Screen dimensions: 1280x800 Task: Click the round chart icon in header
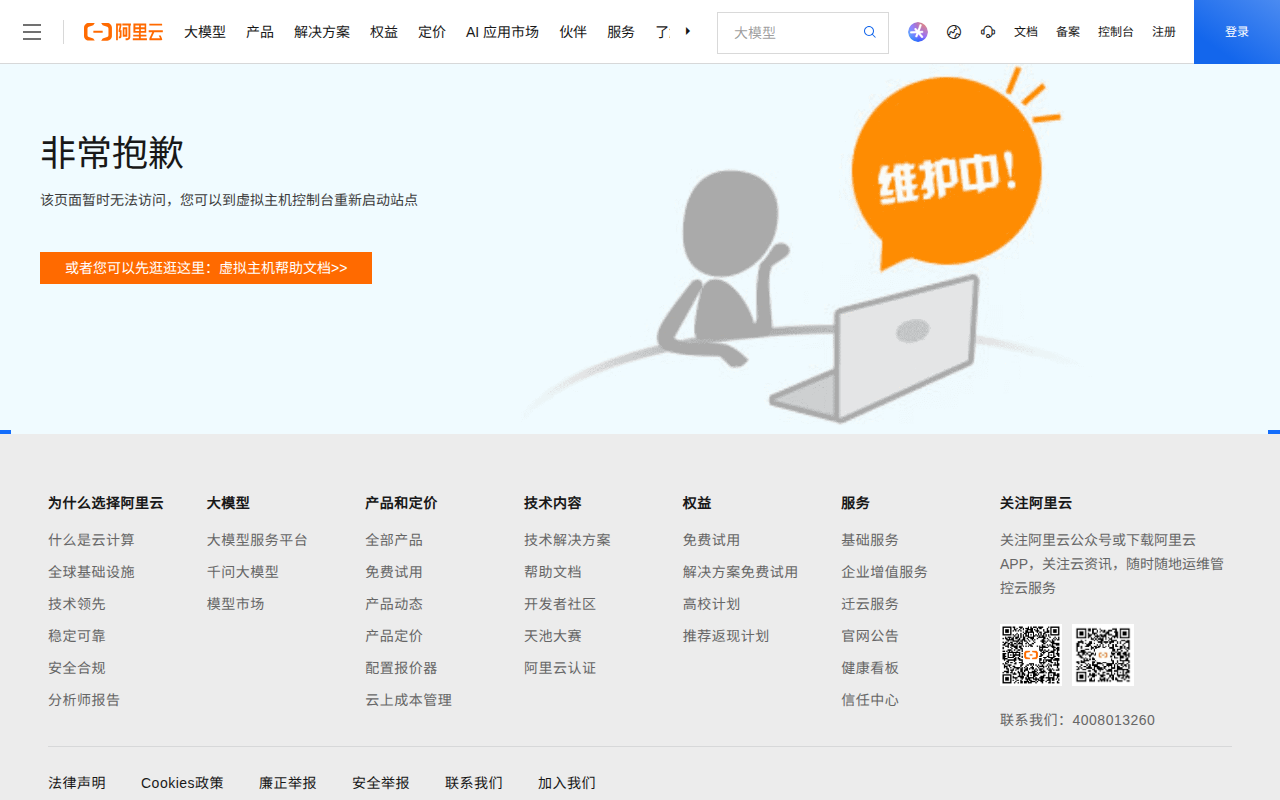point(954,32)
